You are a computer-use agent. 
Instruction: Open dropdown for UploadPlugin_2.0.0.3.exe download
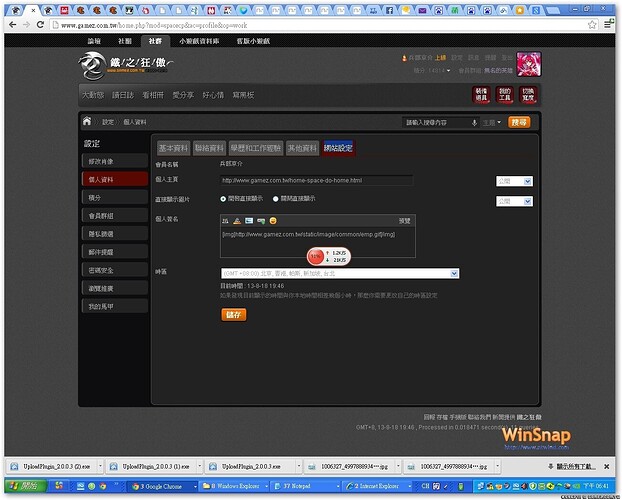tap(299, 467)
